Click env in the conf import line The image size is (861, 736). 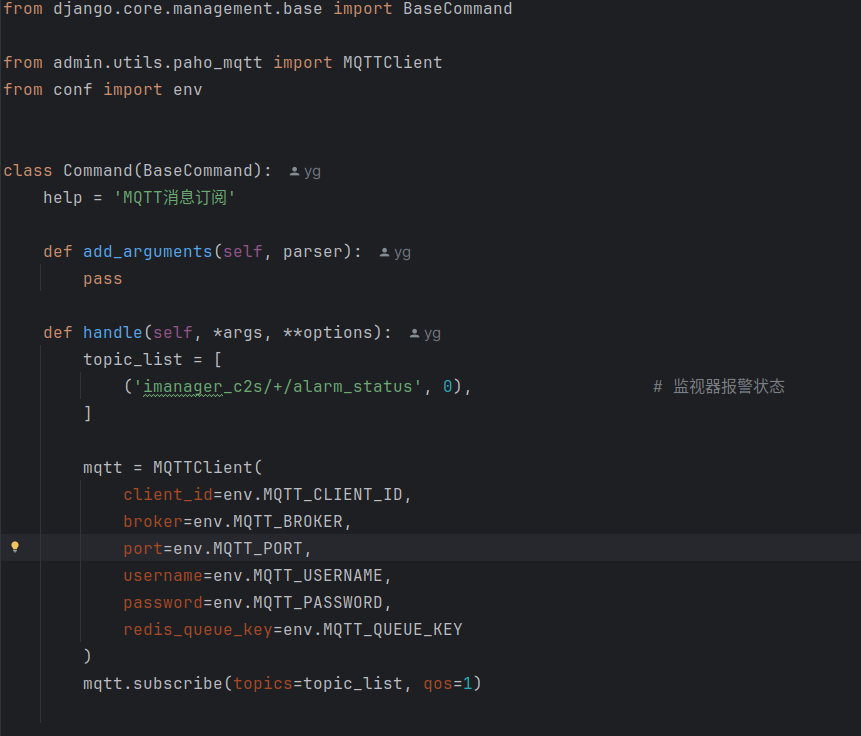click(187, 89)
